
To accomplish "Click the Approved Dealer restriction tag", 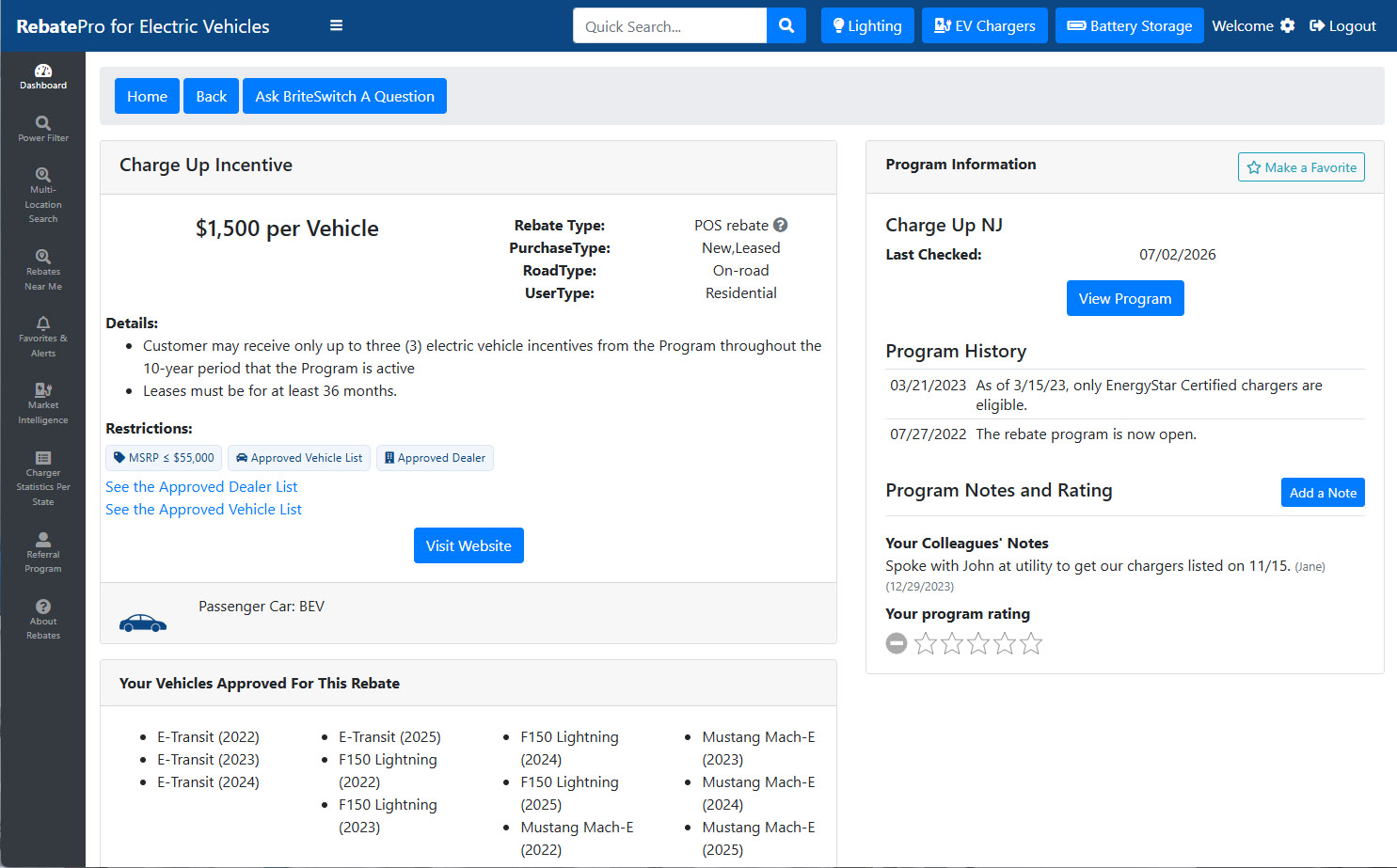I will (x=435, y=458).
